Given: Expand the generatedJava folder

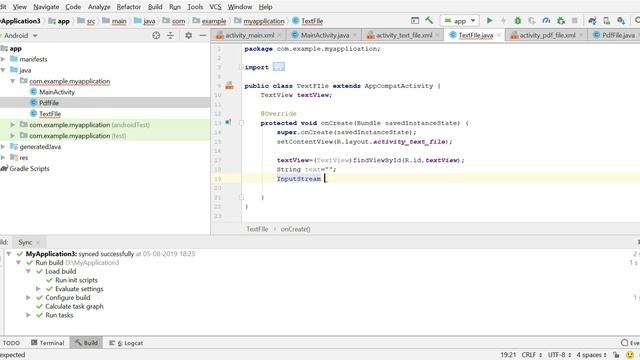Looking at the screenshot, I should pyautogui.click(x=3, y=147).
